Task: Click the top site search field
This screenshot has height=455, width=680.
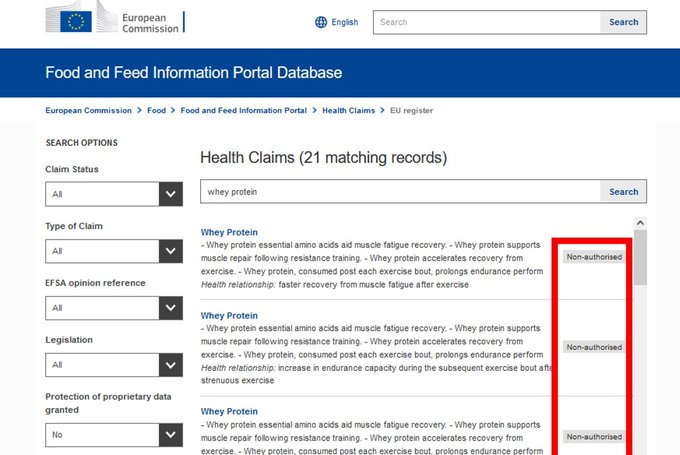Action: pyautogui.click(x=486, y=22)
